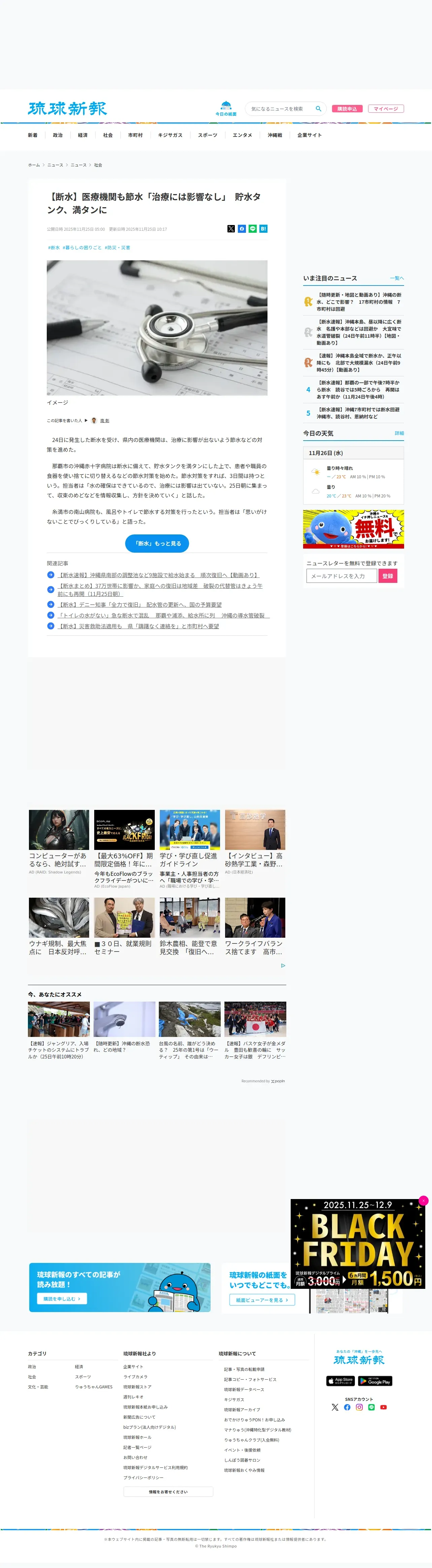Open the 市町村 navigation item
This screenshot has height=1568, width=432.
pyautogui.click(x=135, y=135)
